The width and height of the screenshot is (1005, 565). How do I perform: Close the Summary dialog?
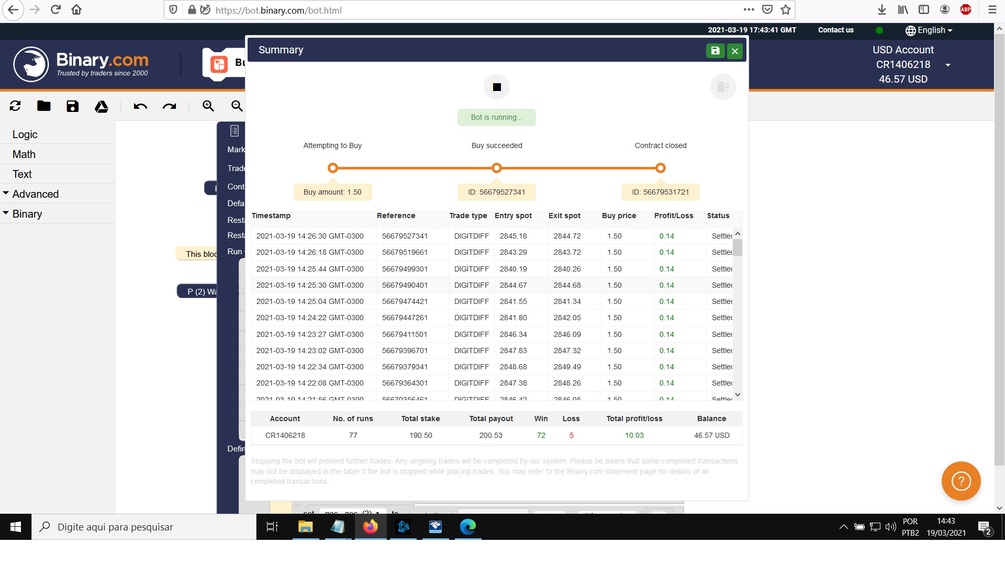coord(735,51)
